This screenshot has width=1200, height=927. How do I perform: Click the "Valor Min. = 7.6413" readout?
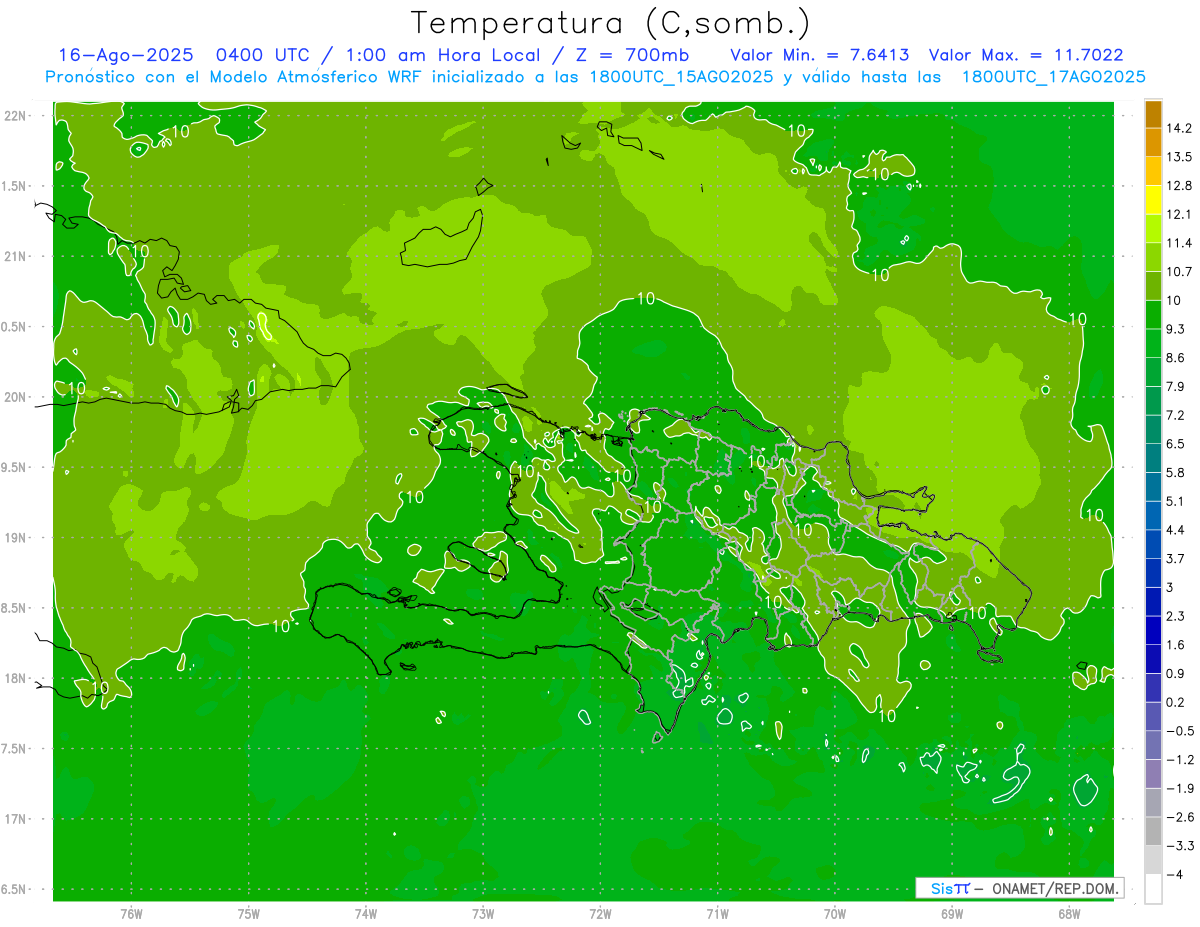pyautogui.click(x=820, y=55)
